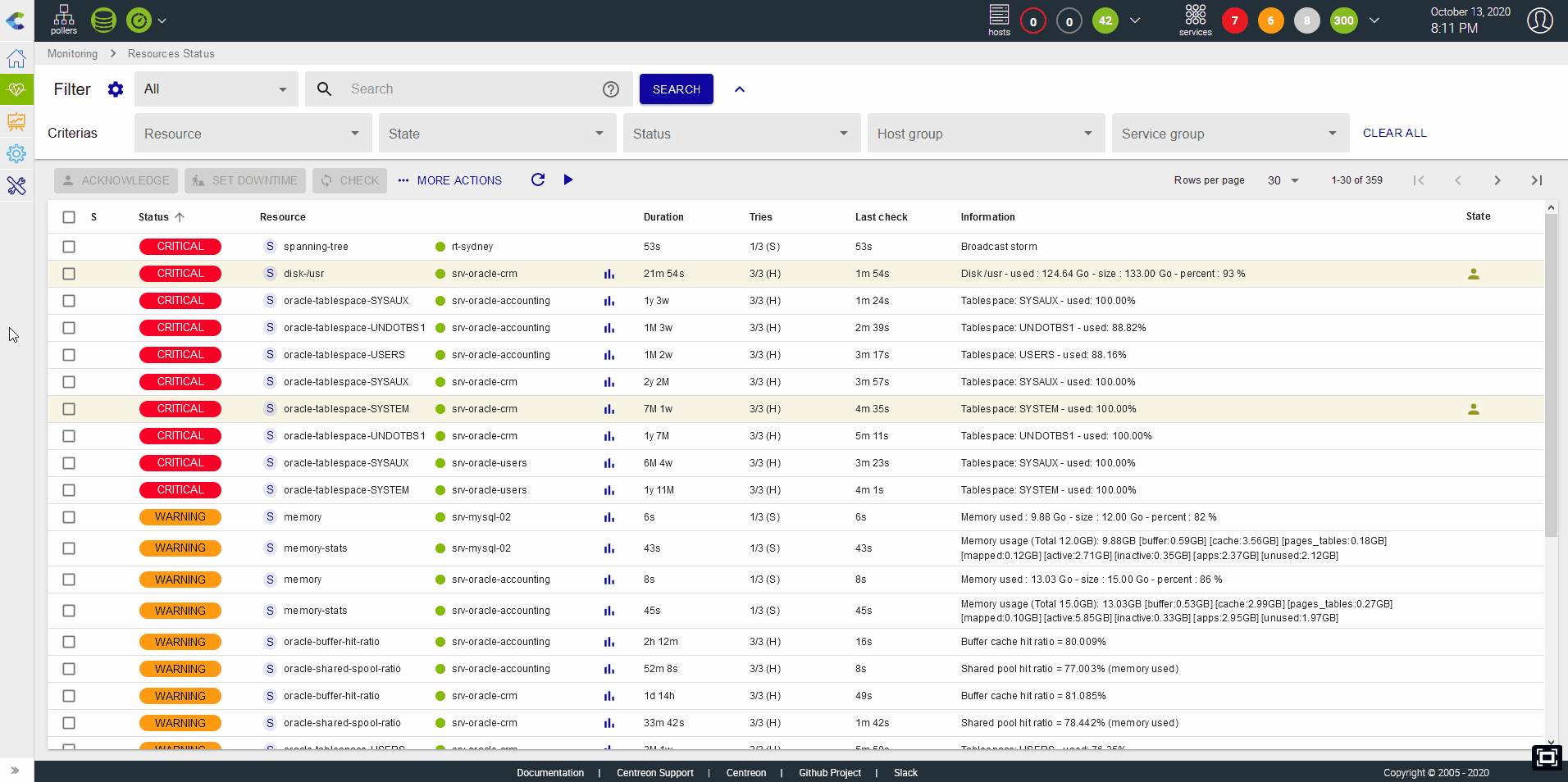The image size is (1568, 782).
Task: Open the graph icon for the disk-/usr row
Action: click(609, 274)
